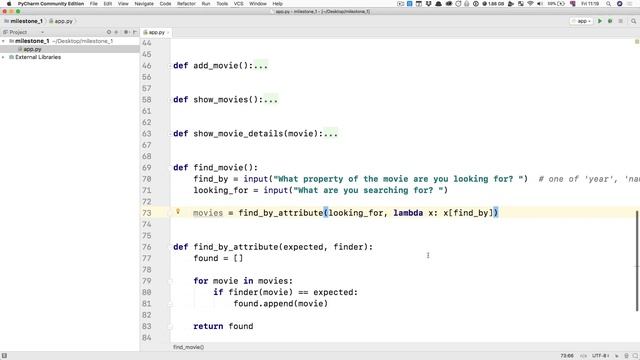
Task: Switch to the app.py editor tab
Action: 156,32
